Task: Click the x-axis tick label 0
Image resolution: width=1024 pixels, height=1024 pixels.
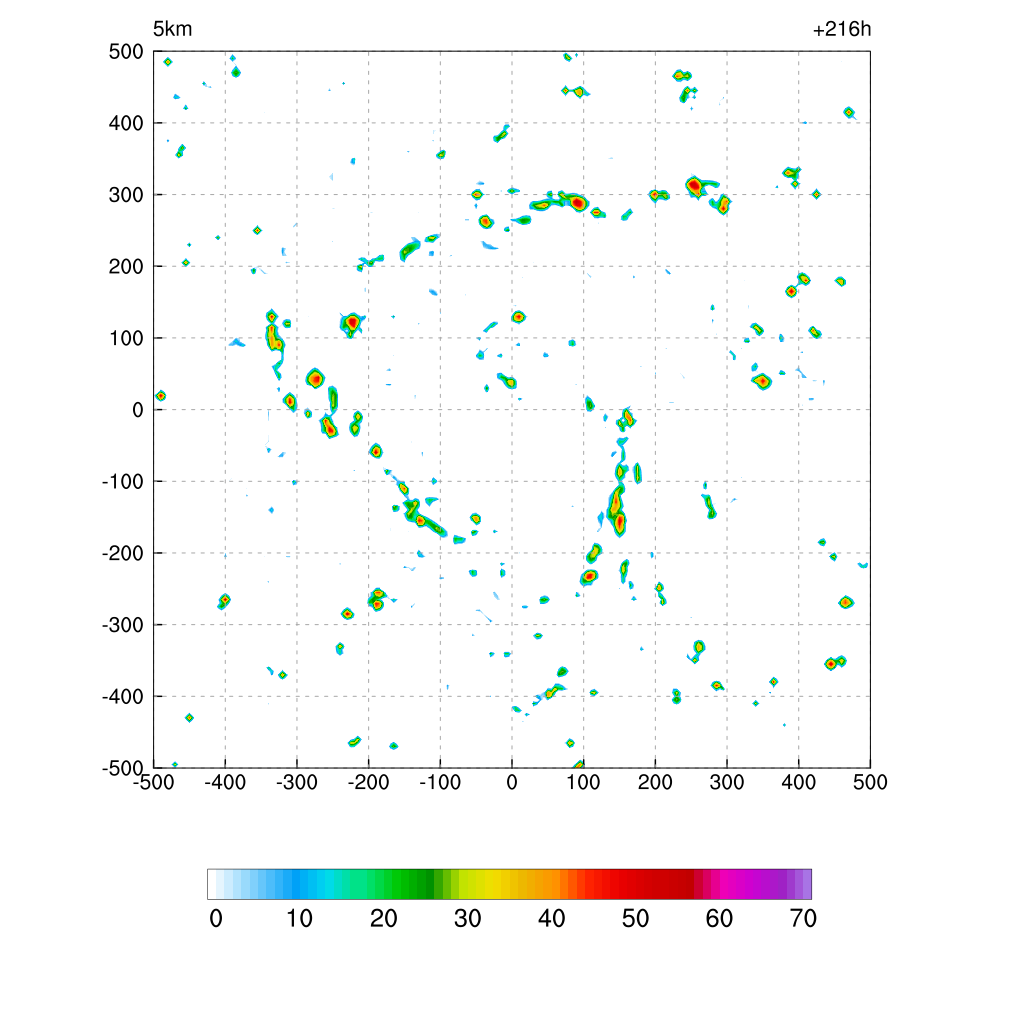Action: 512,782
